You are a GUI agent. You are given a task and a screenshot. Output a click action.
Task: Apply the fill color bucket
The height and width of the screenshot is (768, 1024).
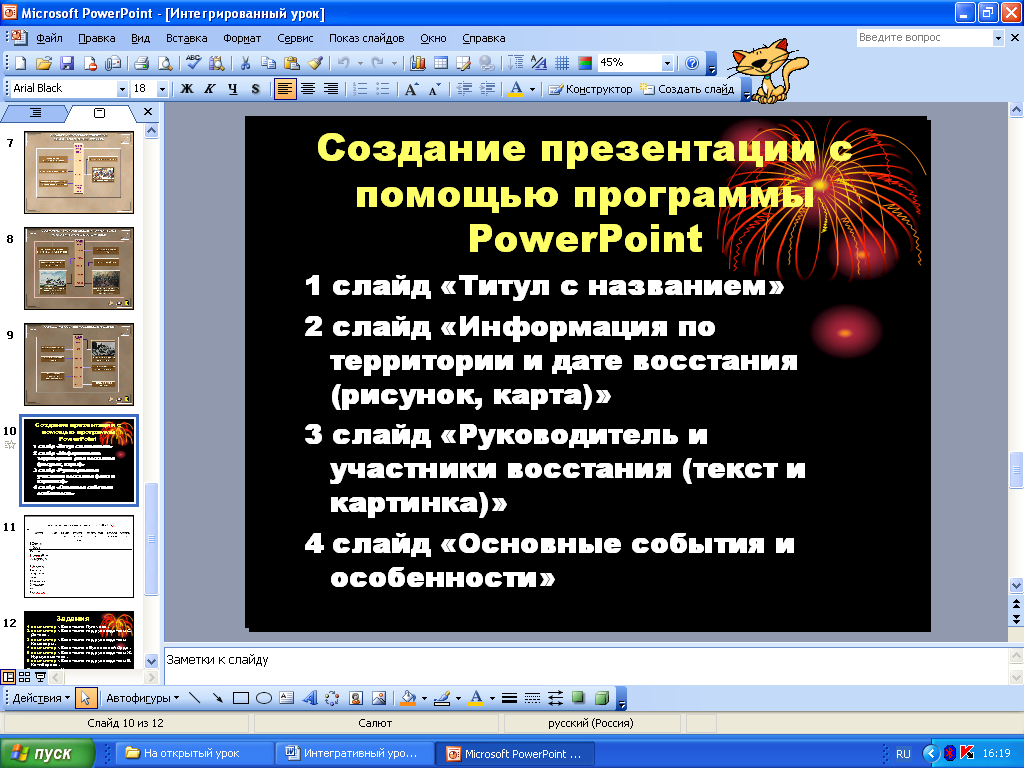click(409, 698)
